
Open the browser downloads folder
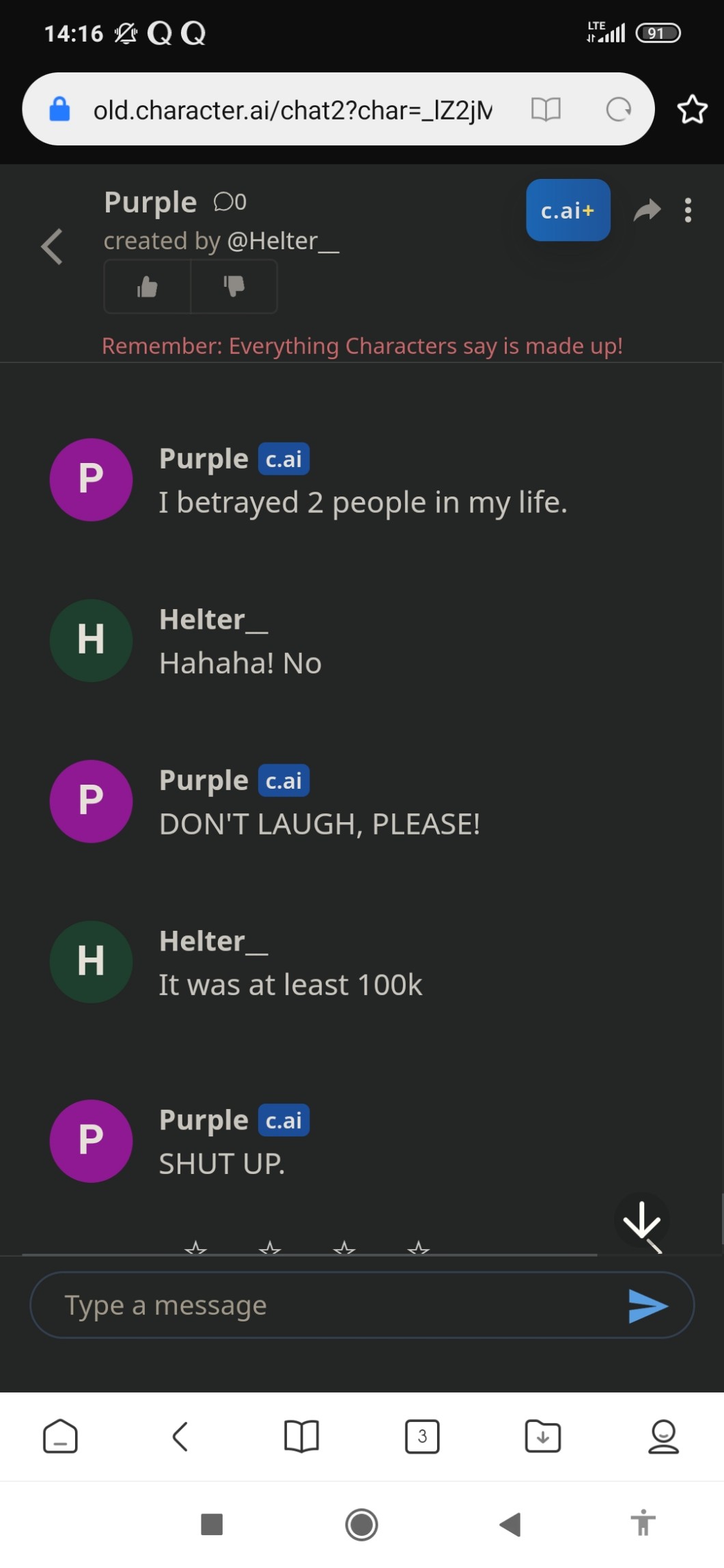pyautogui.click(x=543, y=1436)
